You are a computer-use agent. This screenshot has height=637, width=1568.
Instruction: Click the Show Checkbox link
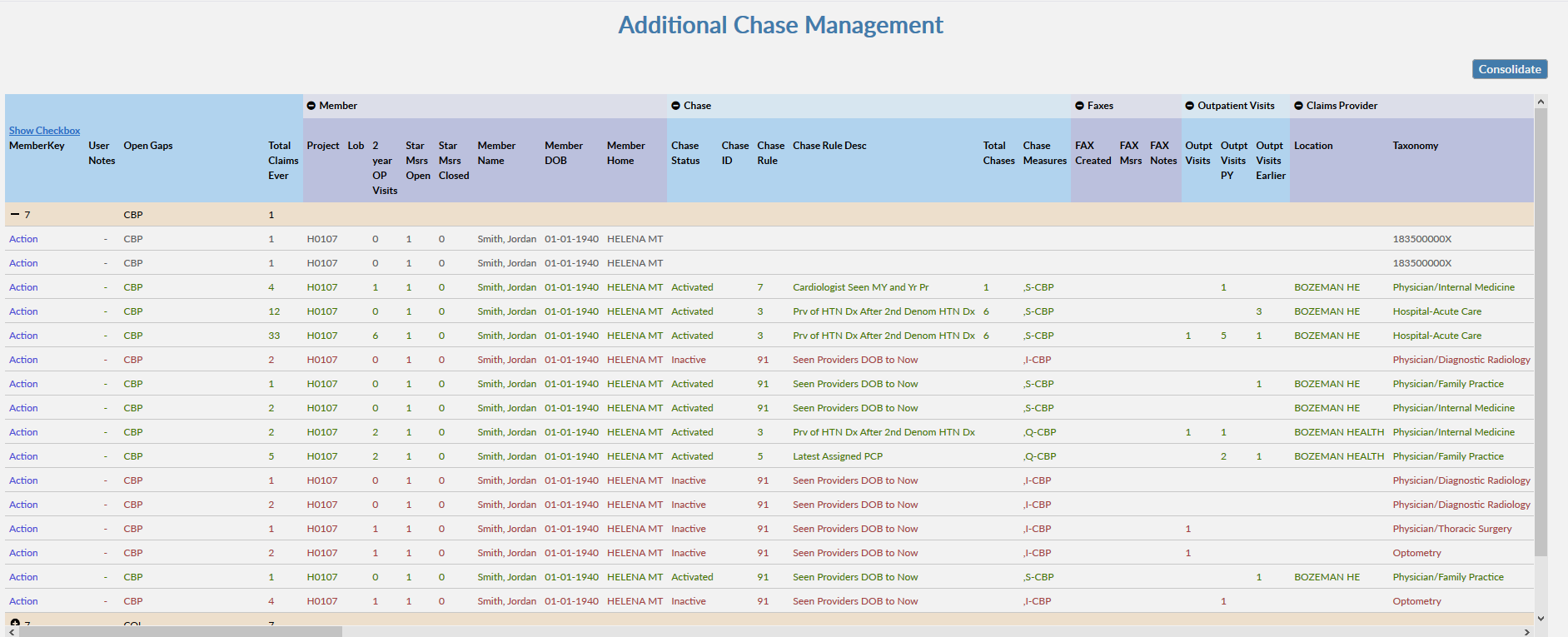point(44,131)
